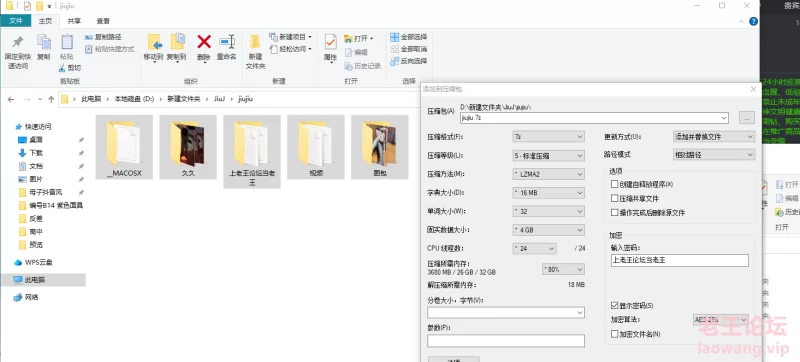Click History (历史记录) in ribbon
Image resolution: width=800 pixels, height=362 pixels.
coord(363,66)
